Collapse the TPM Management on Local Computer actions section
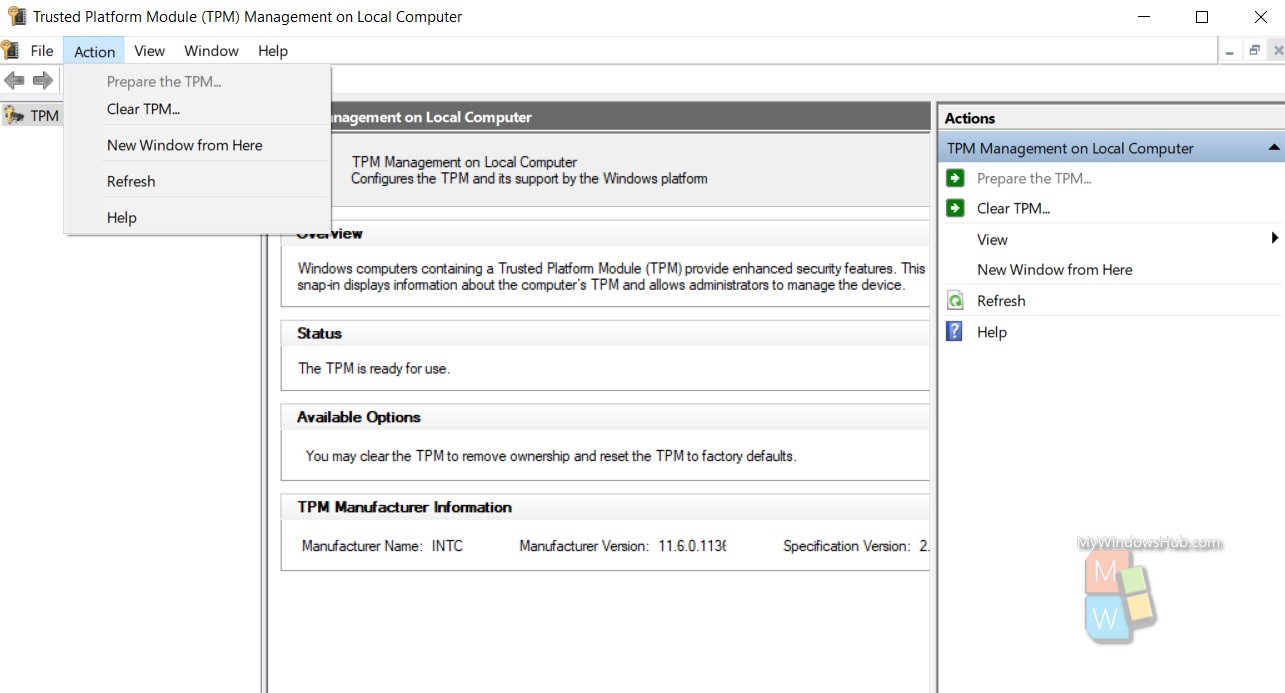Screen dimensions: 1285x693 pos(1274,148)
